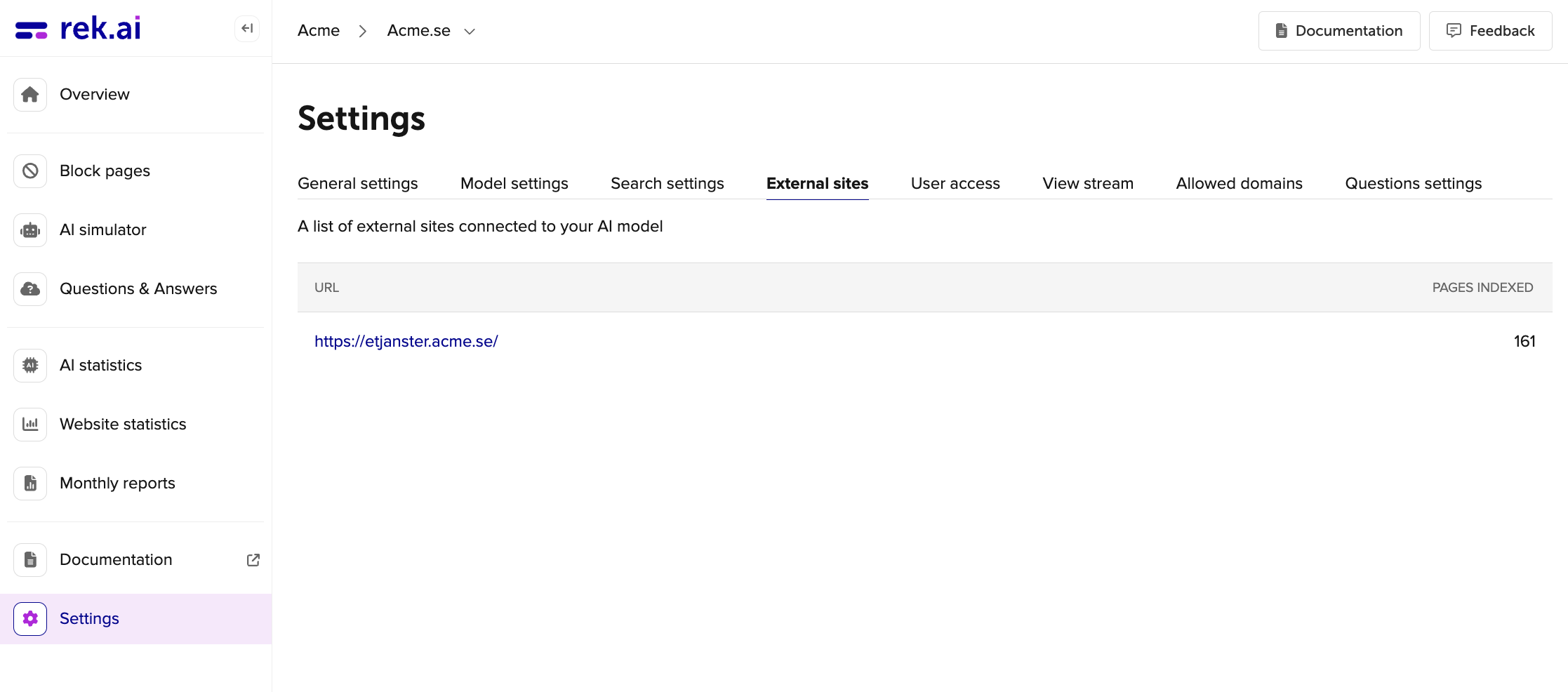1568x692 pixels.
Task: Click the external sites description text
Action: pos(480,226)
